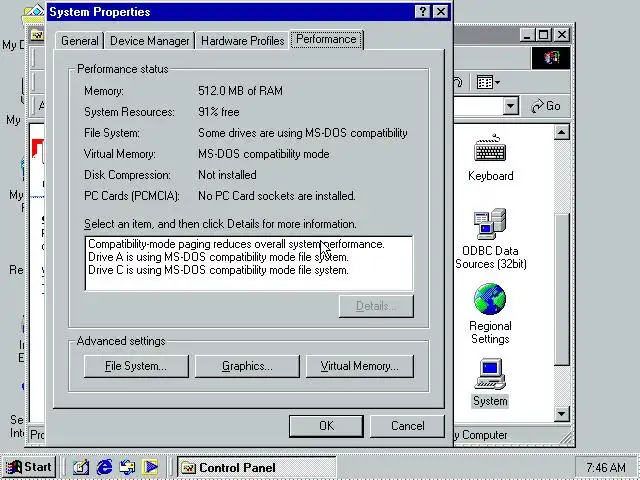Image resolution: width=640 pixels, height=480 pixels.
Task: Switch to the Device Manager tab
Action: 149,41
